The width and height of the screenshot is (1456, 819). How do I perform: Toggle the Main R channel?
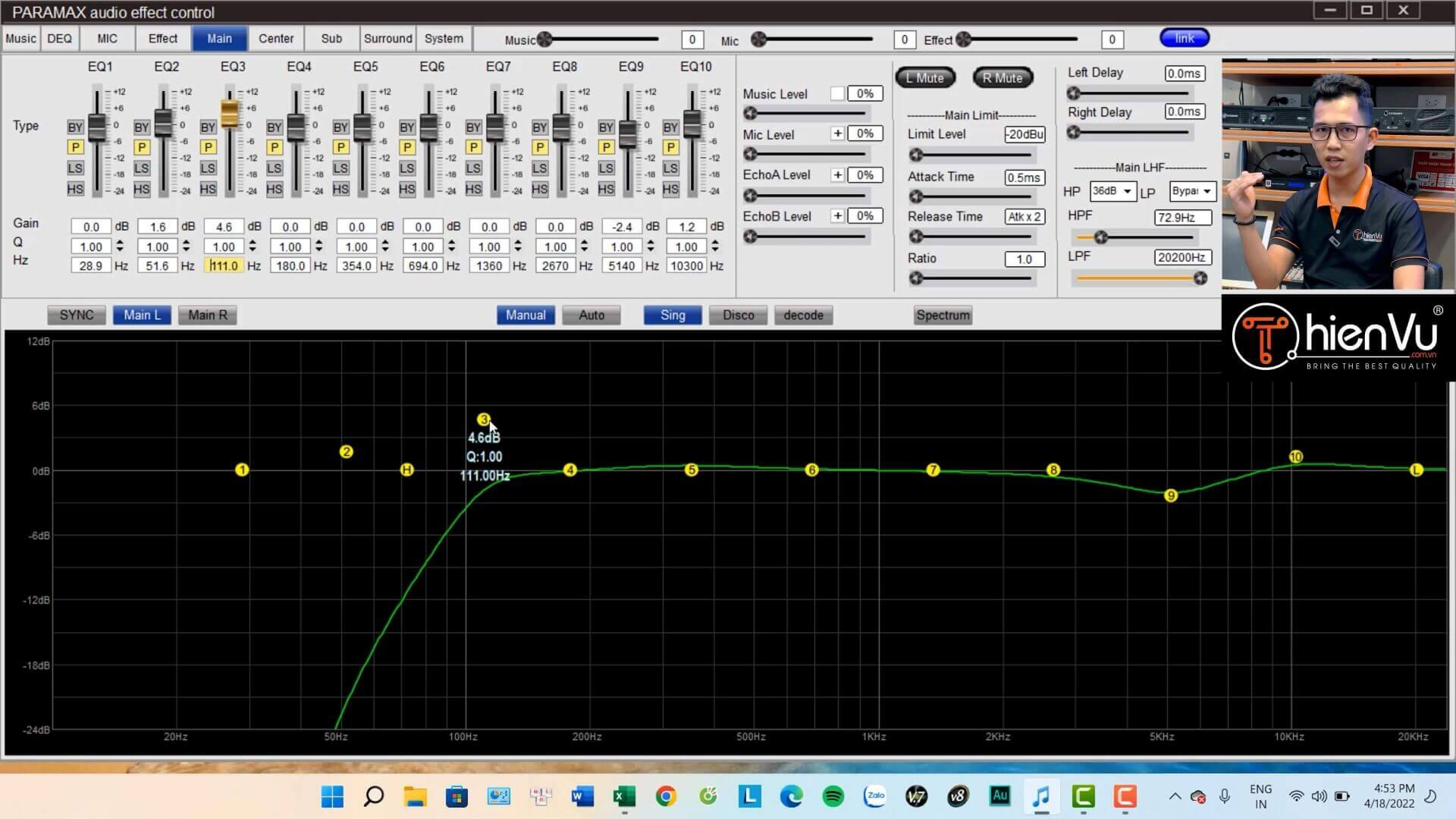208,315
